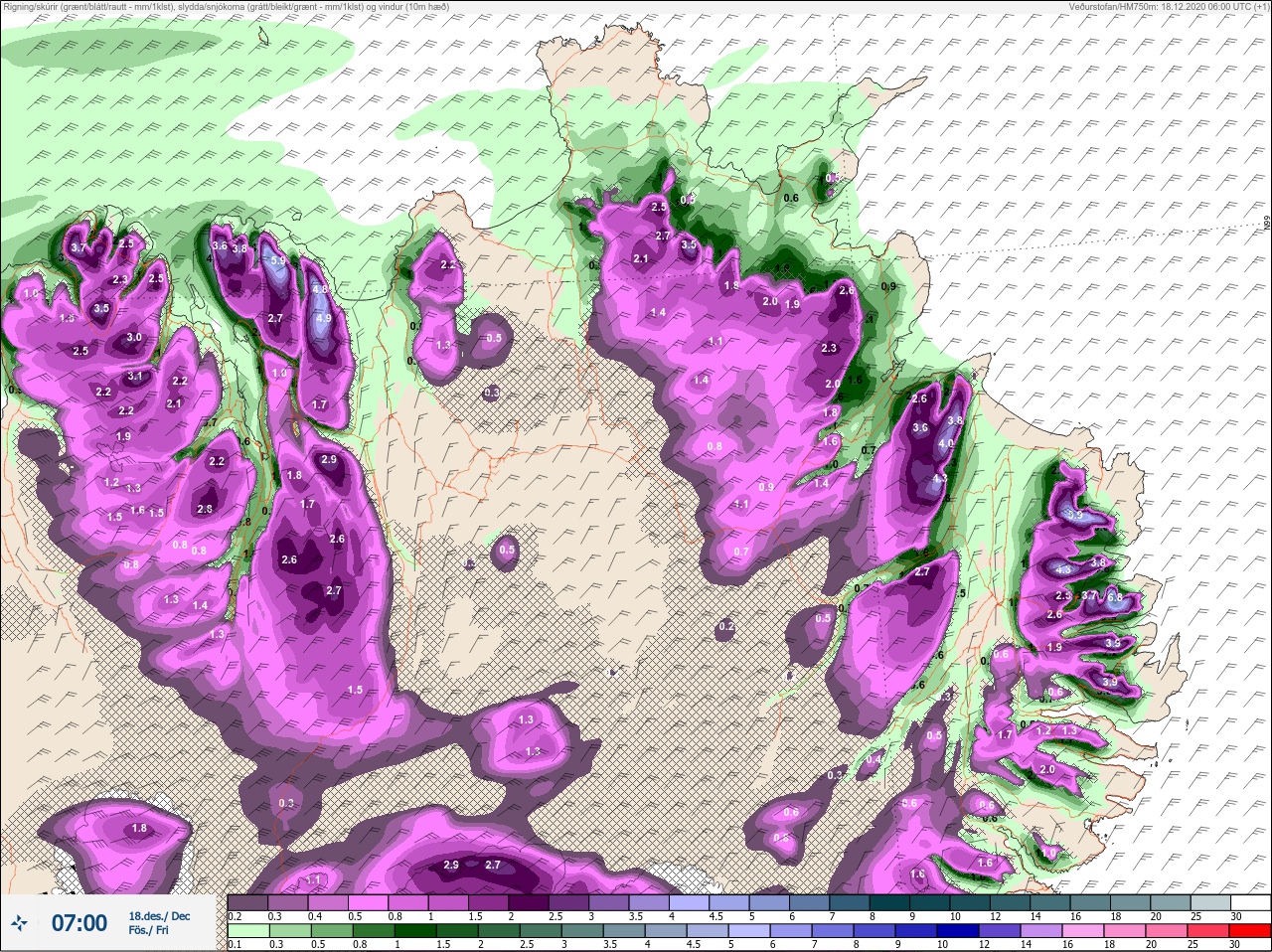Image resolution: width=1272 pixels, height=952 pixels.
Task: Click the 4.9 precipitation value on map
Action: 322,319
